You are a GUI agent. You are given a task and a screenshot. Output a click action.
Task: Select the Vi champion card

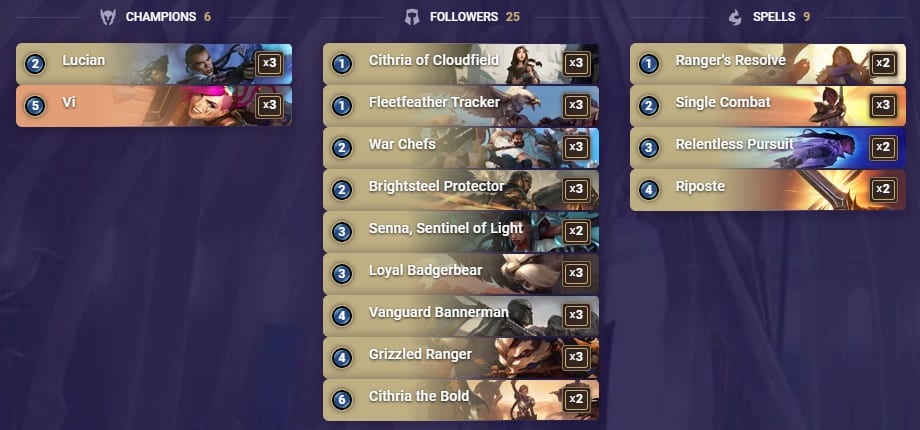click(154, 106)
